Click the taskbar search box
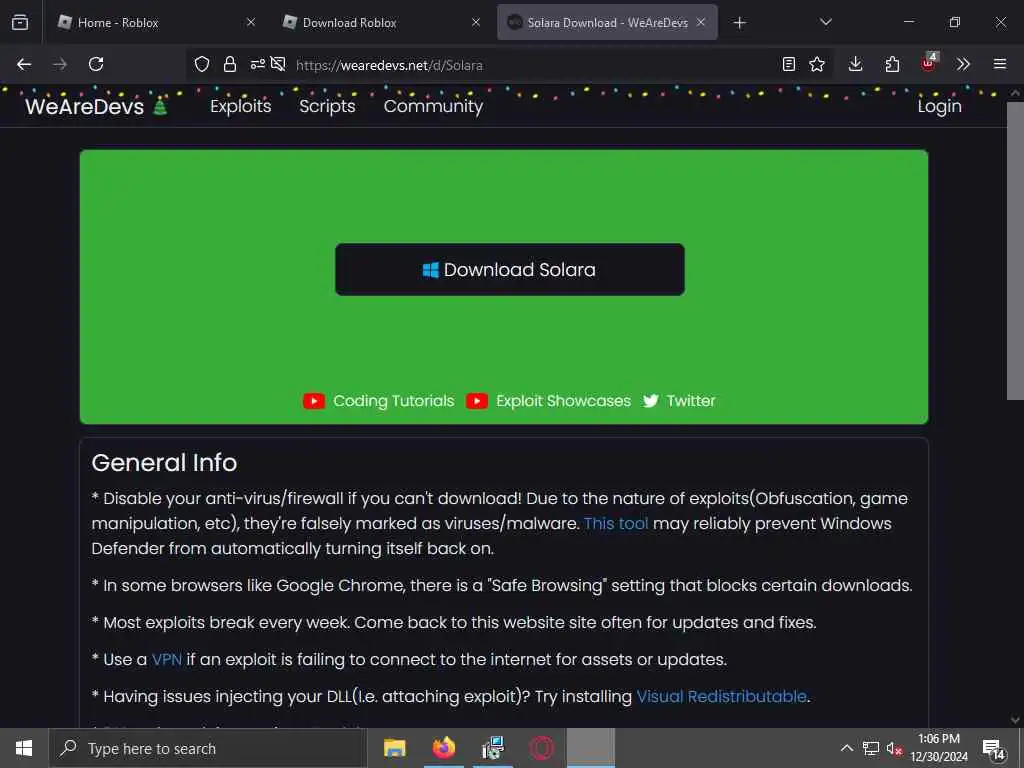Image resolution: width=1024 pixels, height=768 pixels. [208, 748]
